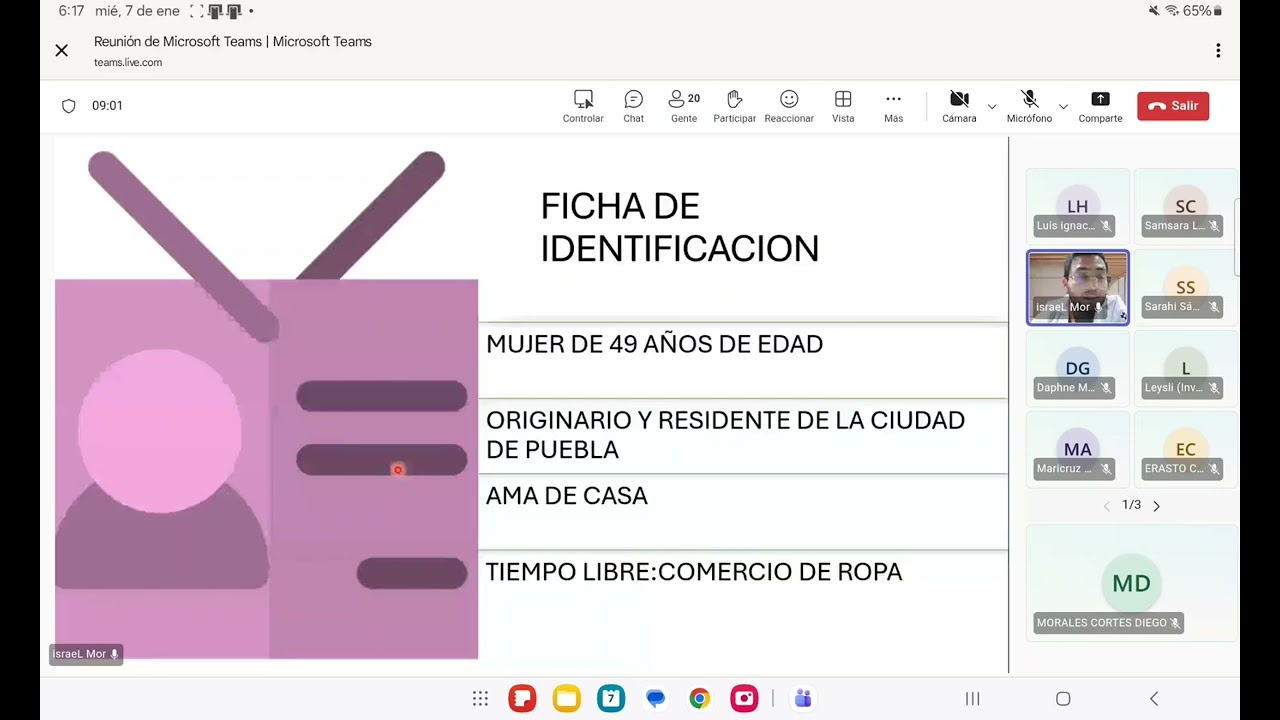Click the battery 65% status indicator

tap(1203, 11)
